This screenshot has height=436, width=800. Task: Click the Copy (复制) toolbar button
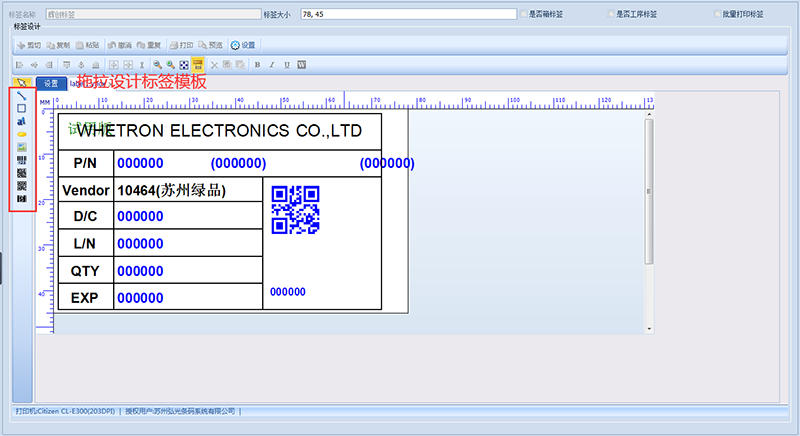click(58, 45)
